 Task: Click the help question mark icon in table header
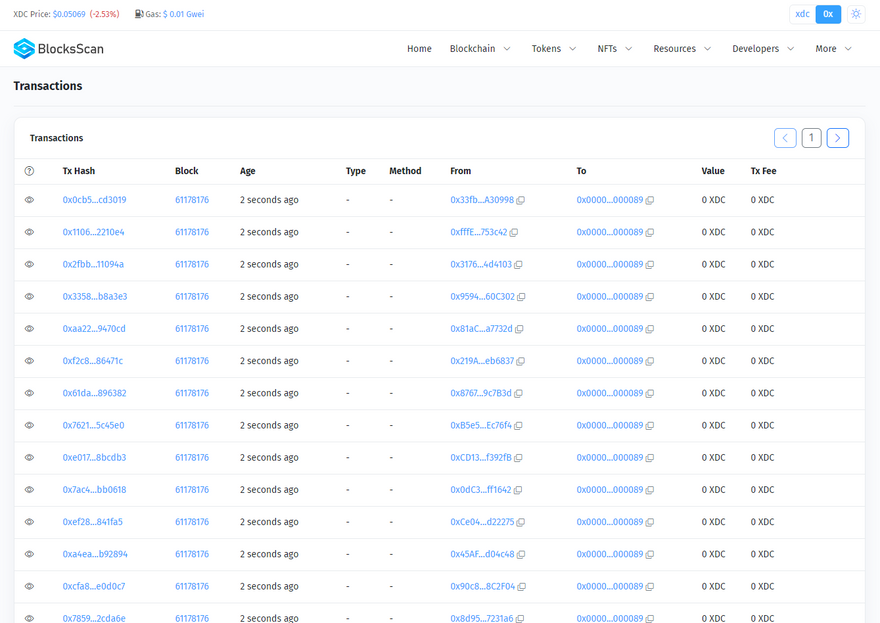[x=29, y=171]
